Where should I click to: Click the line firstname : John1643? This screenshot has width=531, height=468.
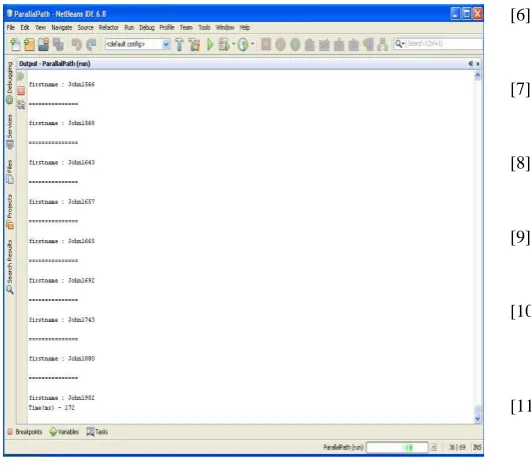(x=62, y=163)
